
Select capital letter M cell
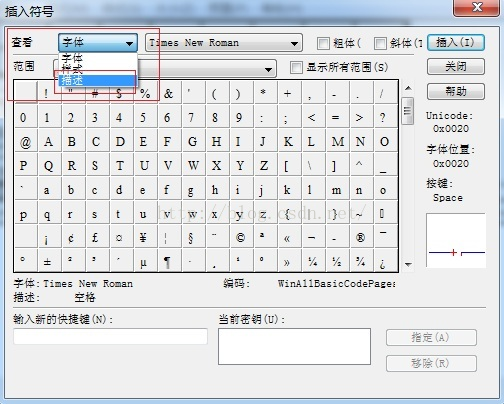pos(337,141)
